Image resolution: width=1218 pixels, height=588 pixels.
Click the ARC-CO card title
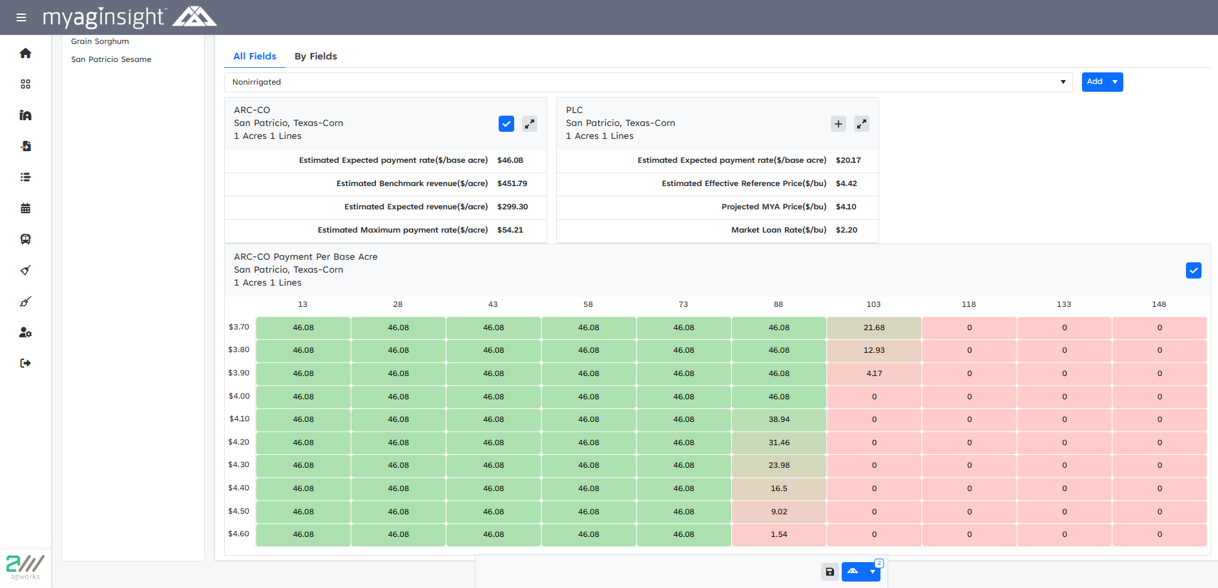coord(252,110)
